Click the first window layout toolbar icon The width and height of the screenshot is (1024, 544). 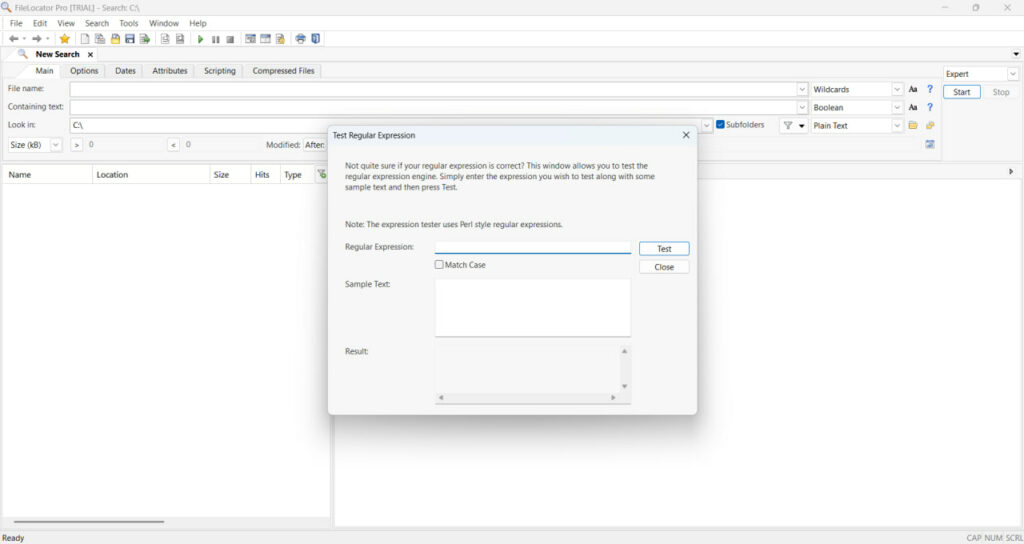(250, 39)
